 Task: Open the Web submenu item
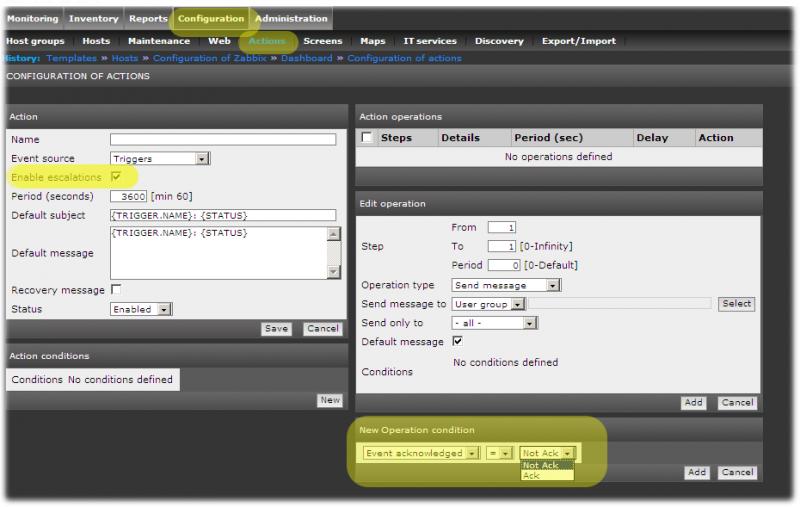pos(219,41)
